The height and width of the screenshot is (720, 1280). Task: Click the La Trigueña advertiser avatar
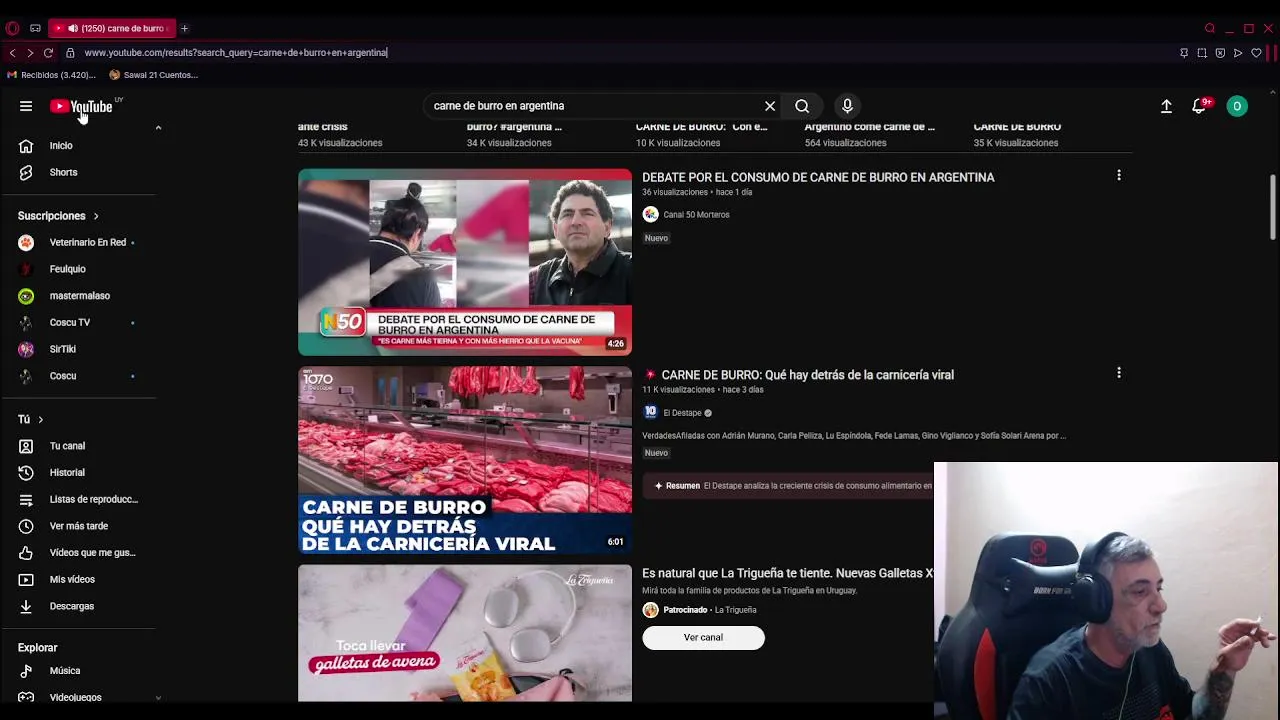click(650, 610)
